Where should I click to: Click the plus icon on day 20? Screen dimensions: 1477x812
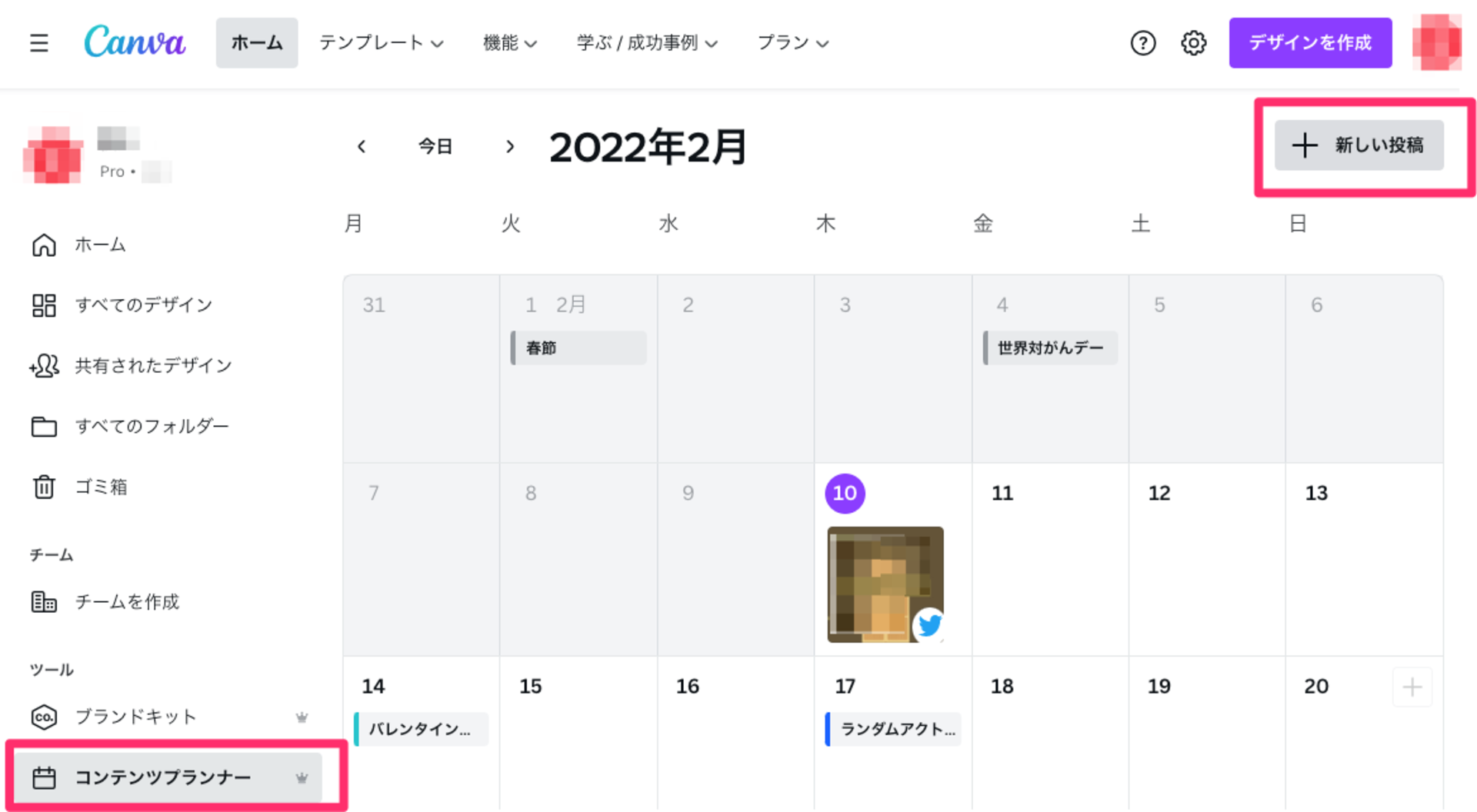click(1412, 687)
